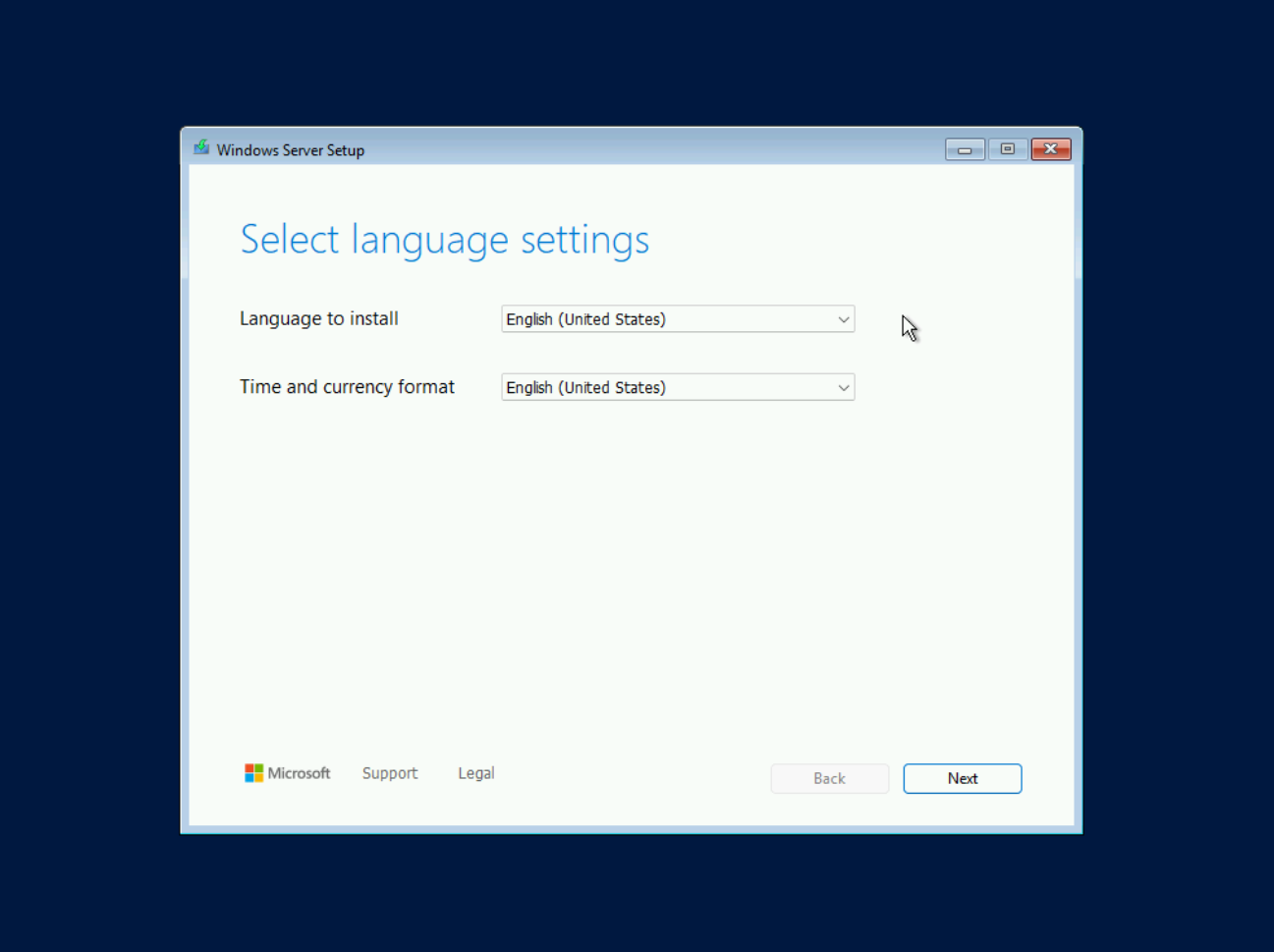1274x952 pixels.
Task: Click the 'Windows Server Setup' title text
Action: point(291,150)
